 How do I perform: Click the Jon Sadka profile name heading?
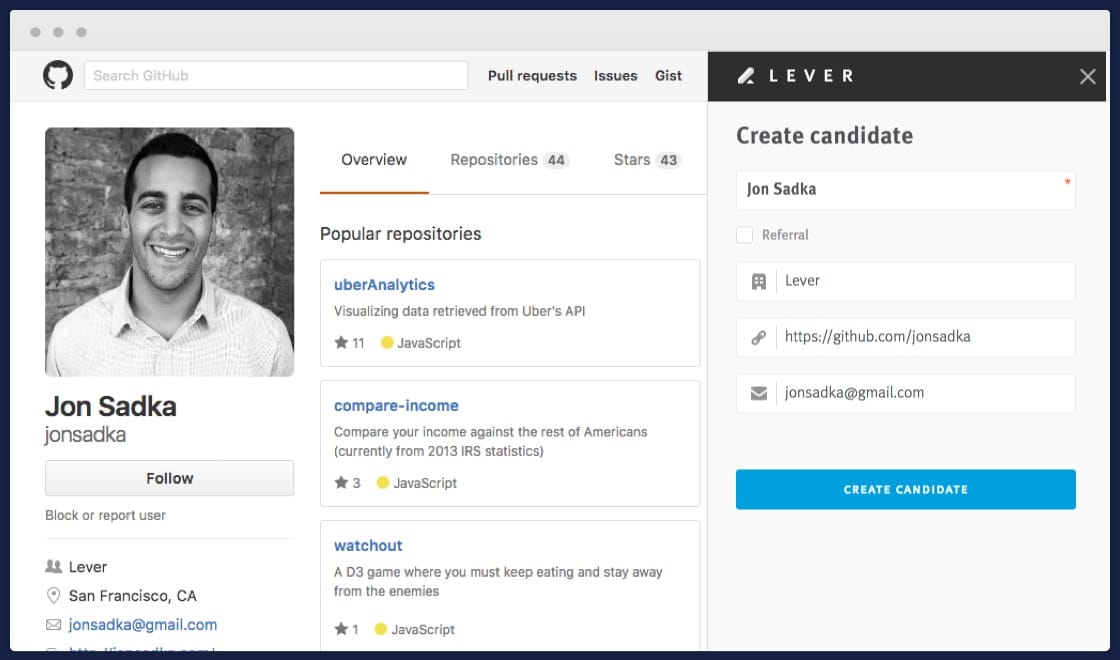[x=111, y=406]
